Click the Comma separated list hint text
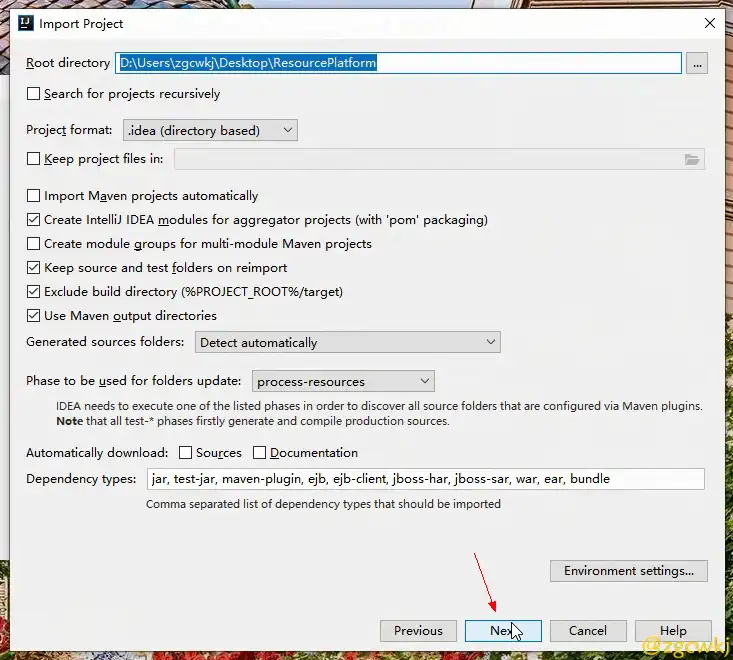 pyautogui.click(x=323, y=504)
